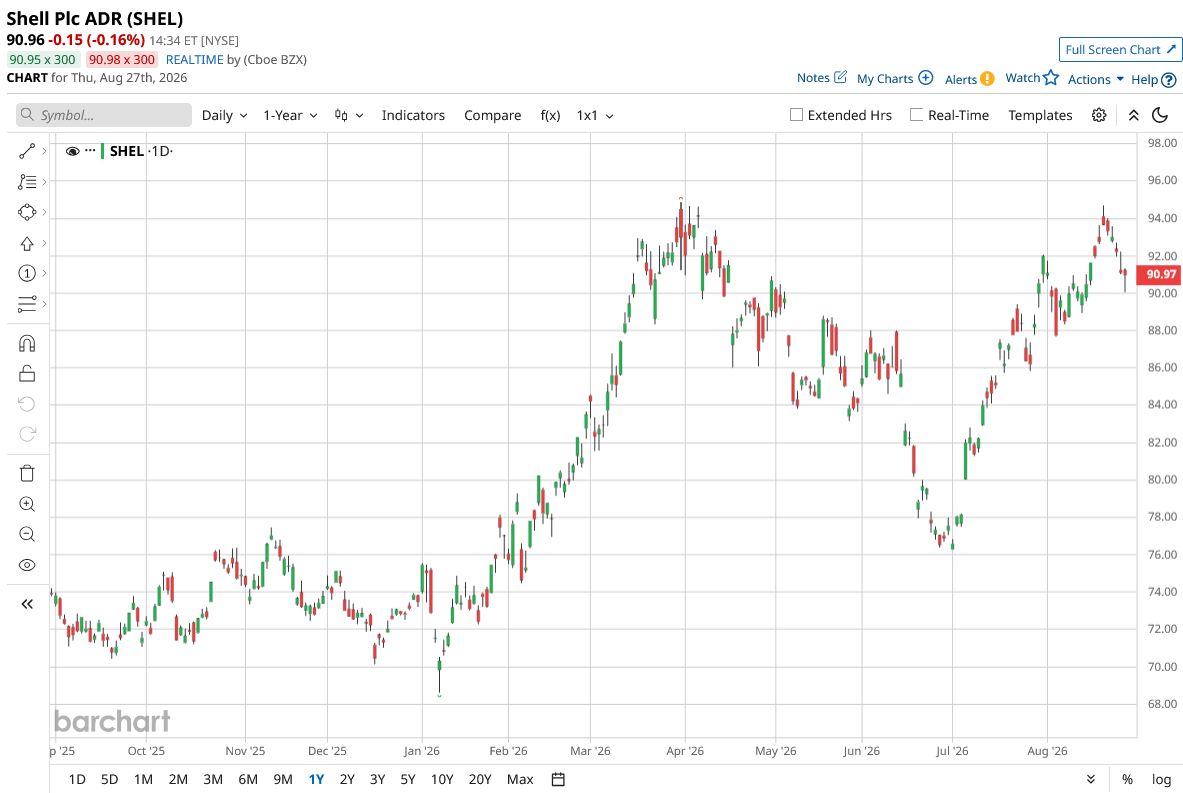Viewport: 1183px width, 793px height.
Task: Select the 5Y time range
Action: (x=408, y=779)
